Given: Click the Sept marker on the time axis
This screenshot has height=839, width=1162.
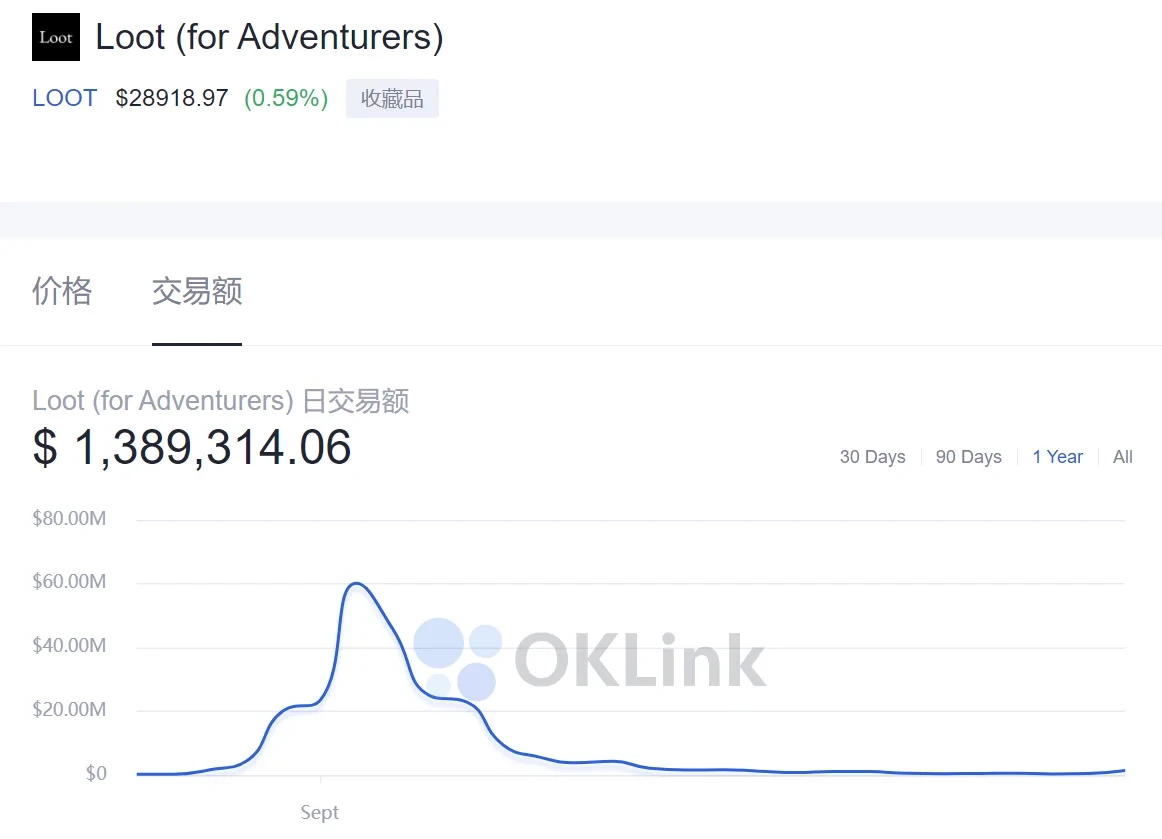Looking at the screenshot, I should [320, 812].
